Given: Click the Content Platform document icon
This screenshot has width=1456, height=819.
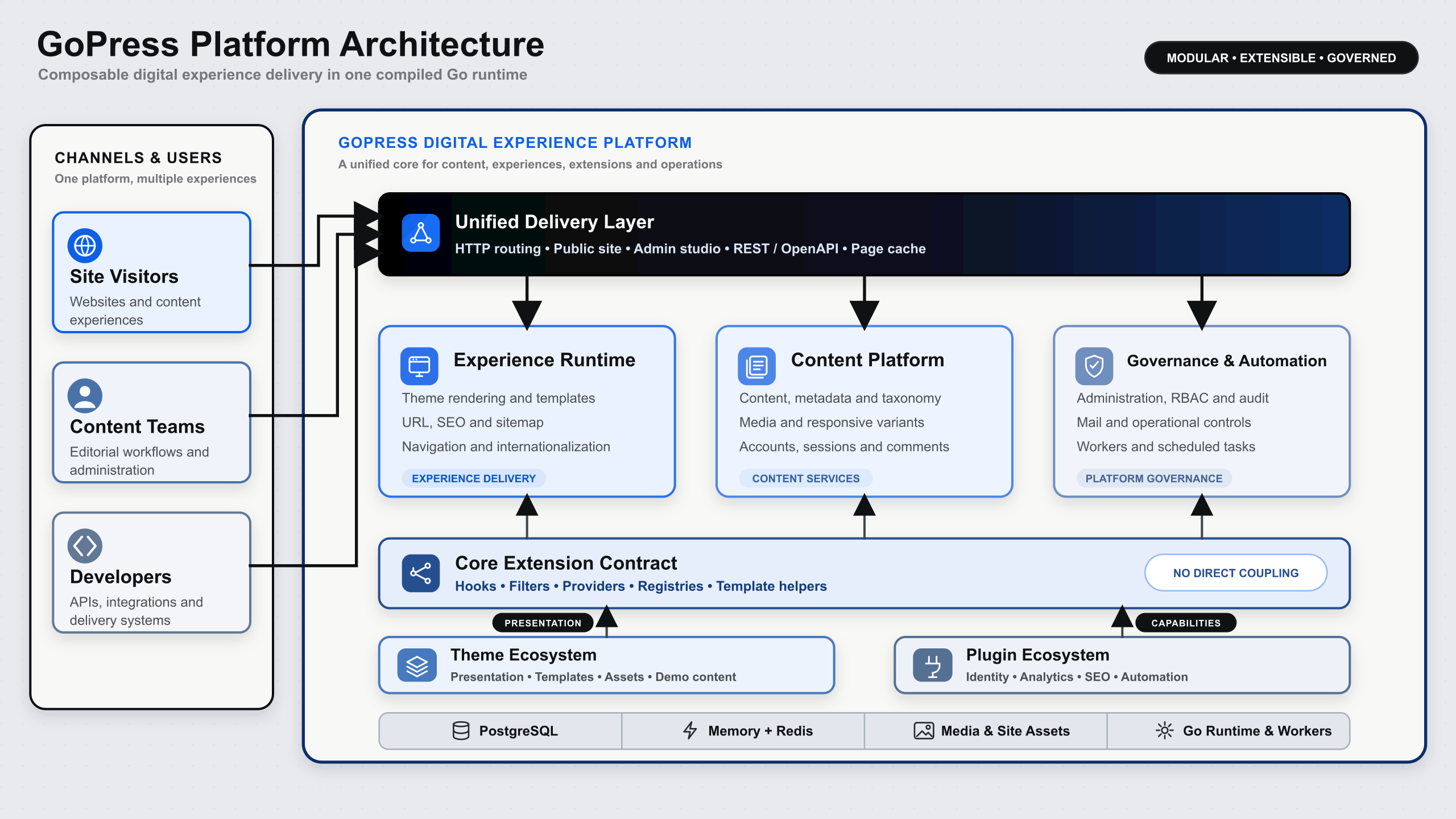Looking at the screenshot, I should pos(756,366).
